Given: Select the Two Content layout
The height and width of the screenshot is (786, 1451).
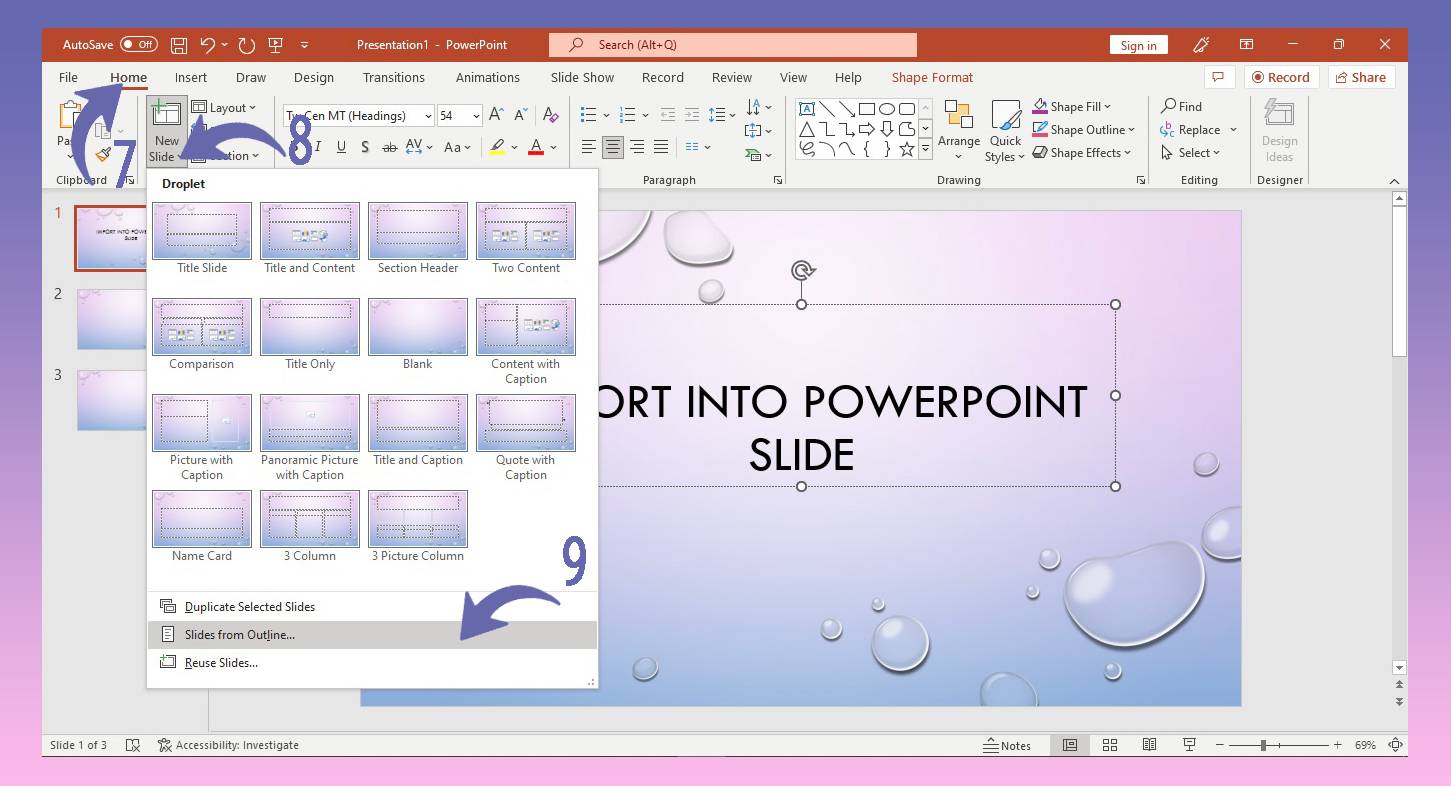Looking at the screenshot, I should (x=526, y=239).
